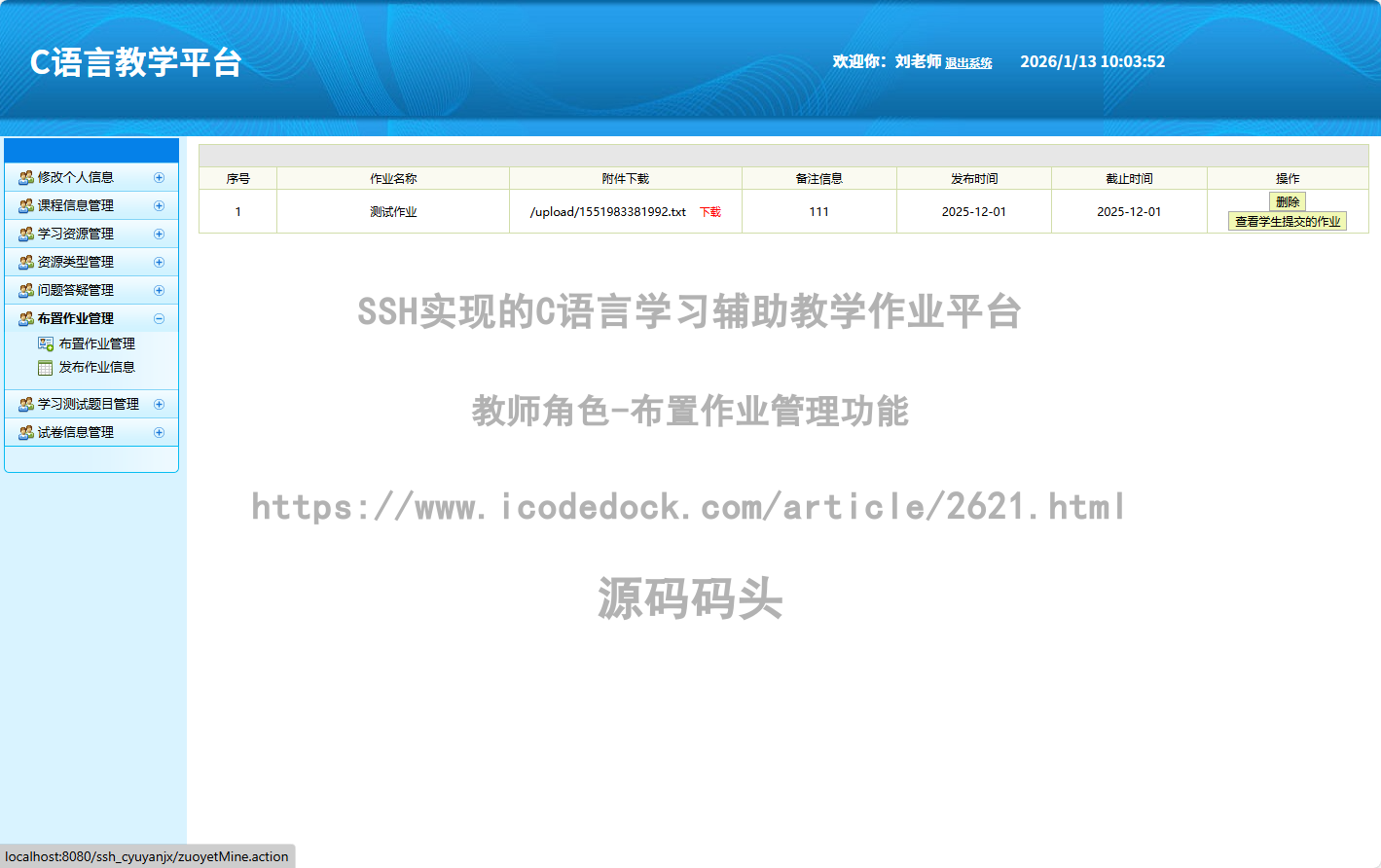Click the user icon beside 学习资源管理
Screen dimensions: 1381x868
tap(26, 235)
